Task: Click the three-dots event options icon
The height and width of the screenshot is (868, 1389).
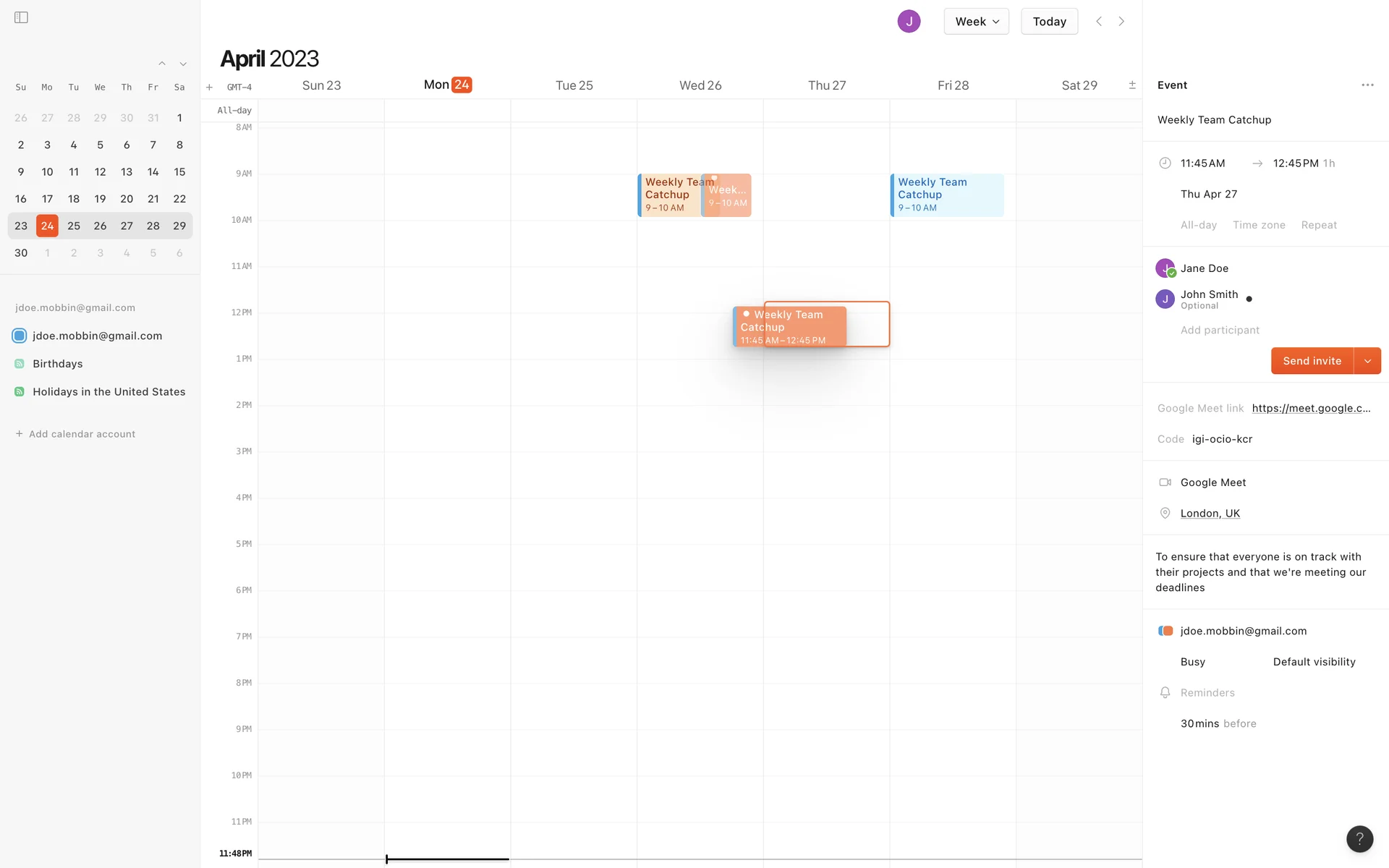Action: click(x=1367, y=85)
